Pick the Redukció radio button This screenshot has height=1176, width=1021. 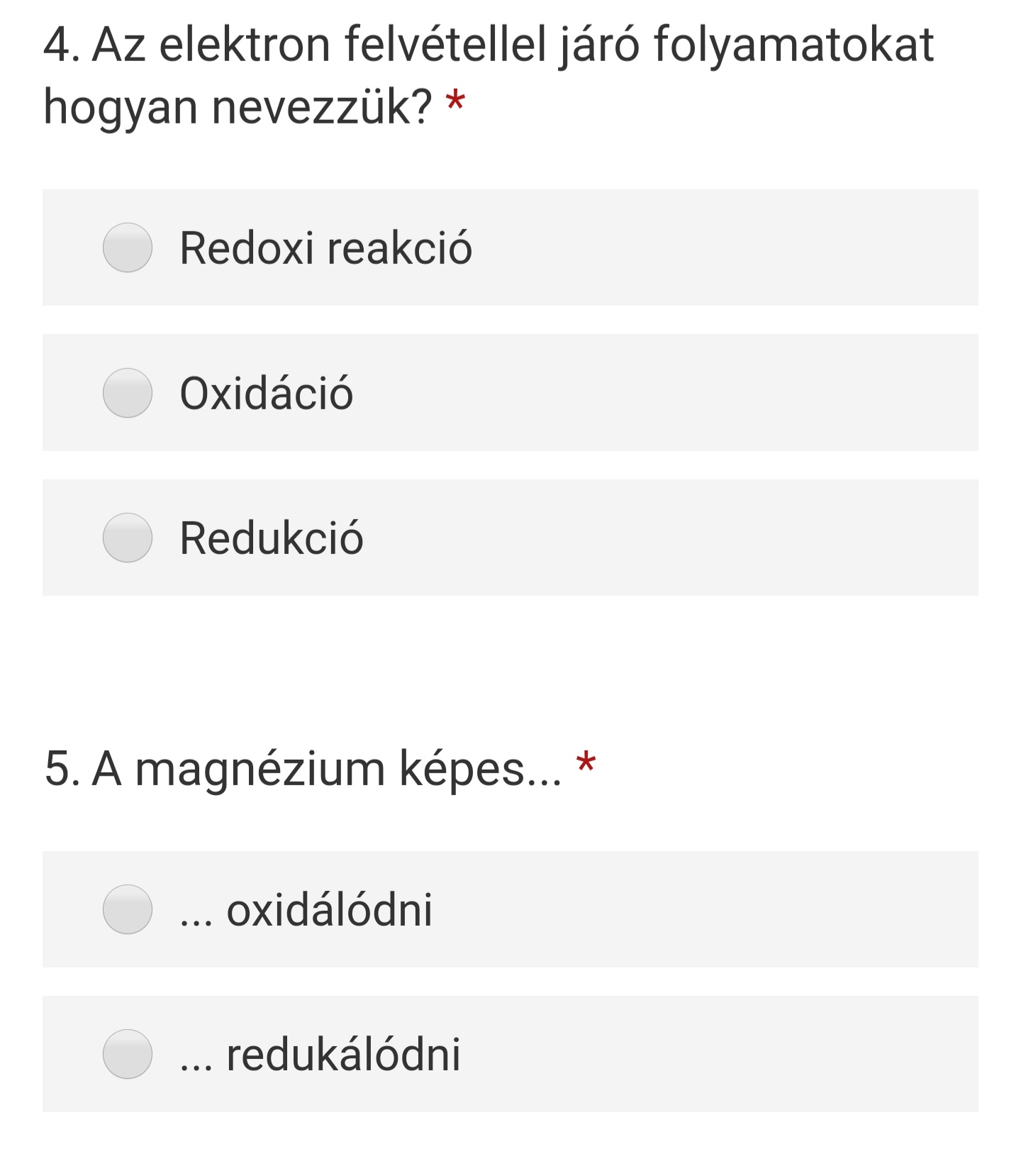[x=128, y=538]
